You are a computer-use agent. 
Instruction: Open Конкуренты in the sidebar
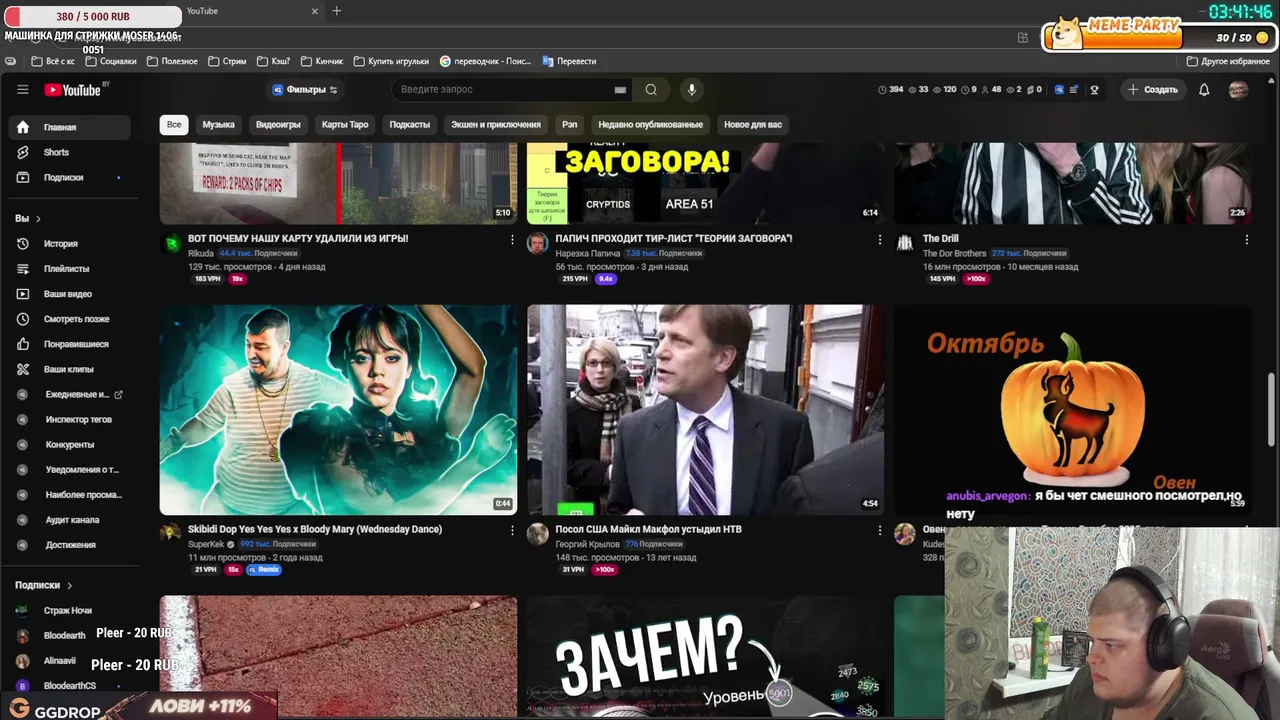click(x=69, y=444)
